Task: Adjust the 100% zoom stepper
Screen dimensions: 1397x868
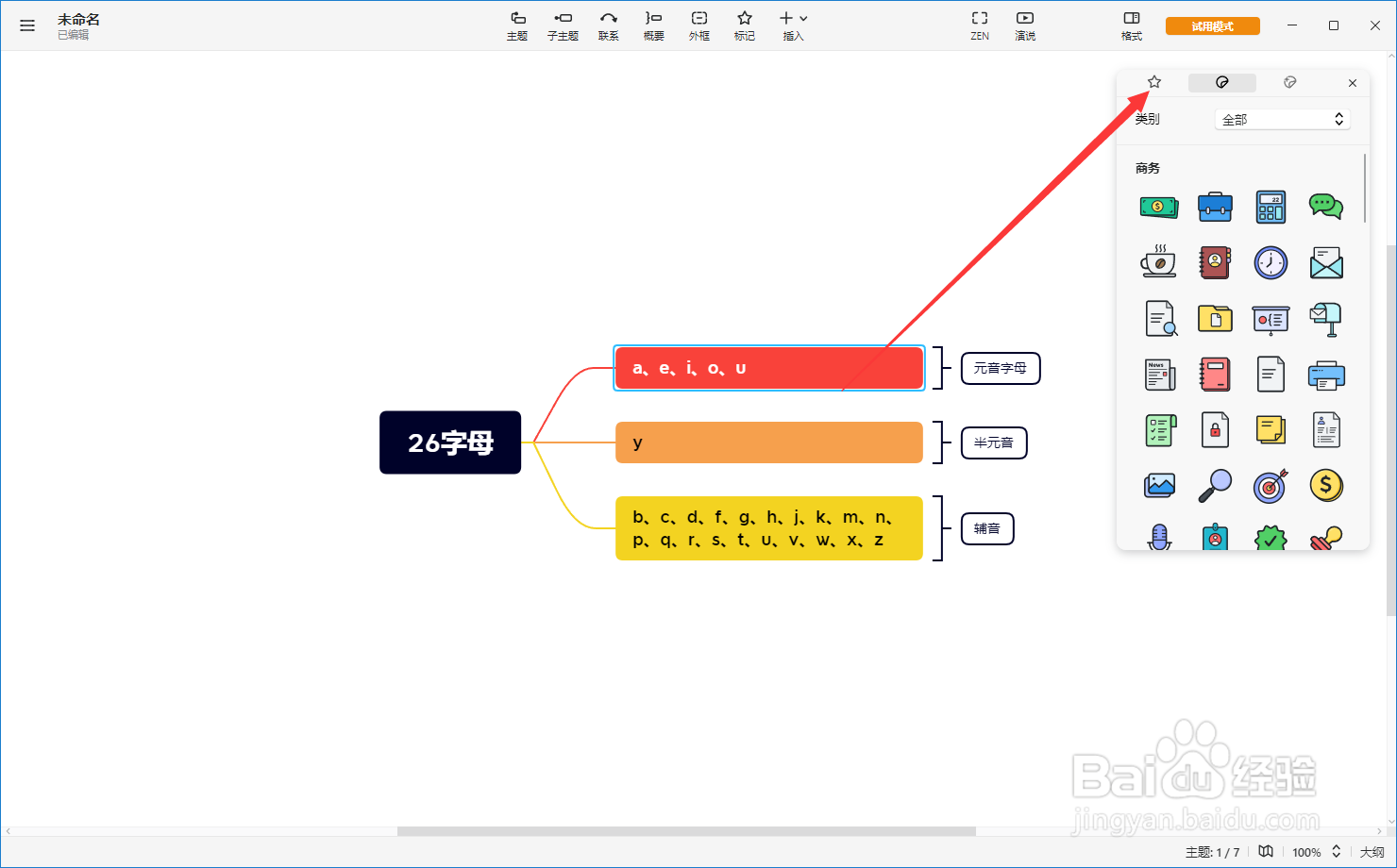Action: (x=1337, y=851)
